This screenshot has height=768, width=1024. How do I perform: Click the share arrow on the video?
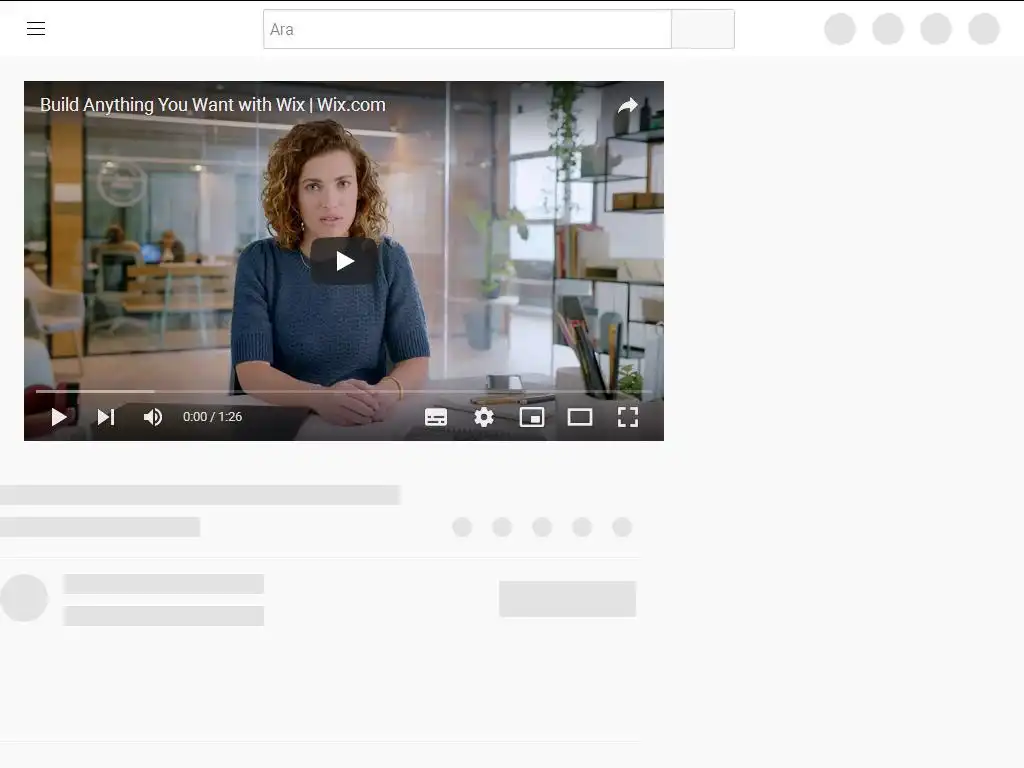click(628, 105)
